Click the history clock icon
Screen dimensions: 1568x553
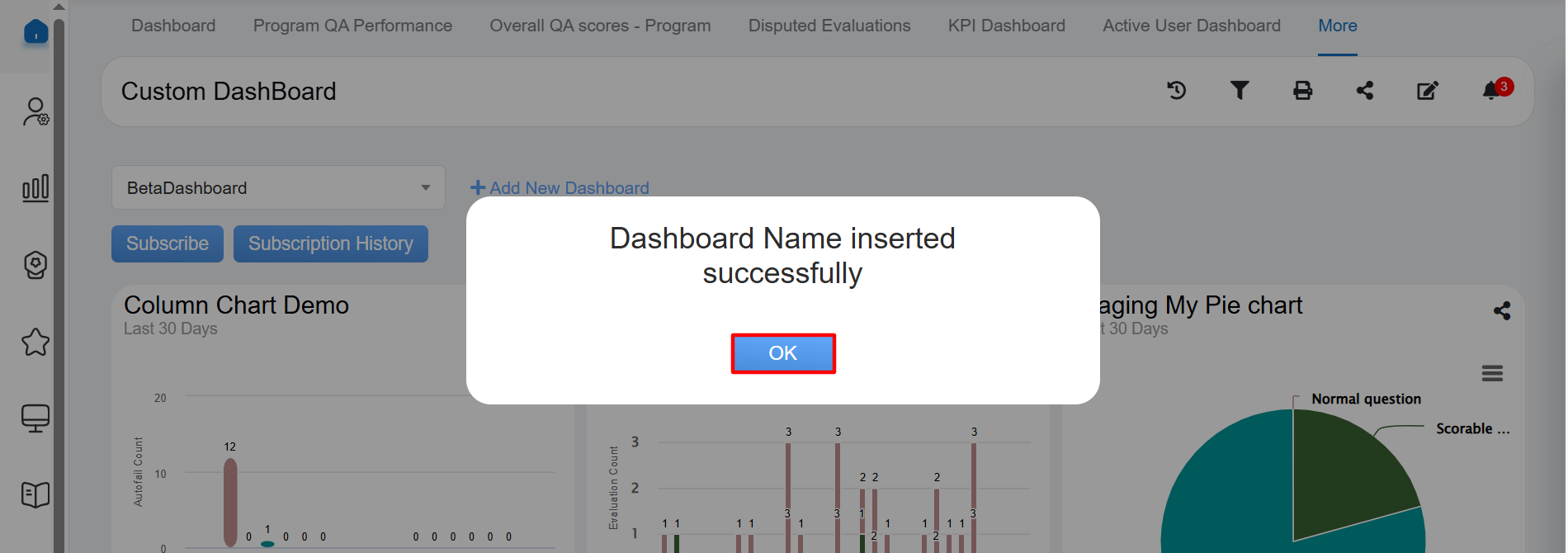point(1176,91)
